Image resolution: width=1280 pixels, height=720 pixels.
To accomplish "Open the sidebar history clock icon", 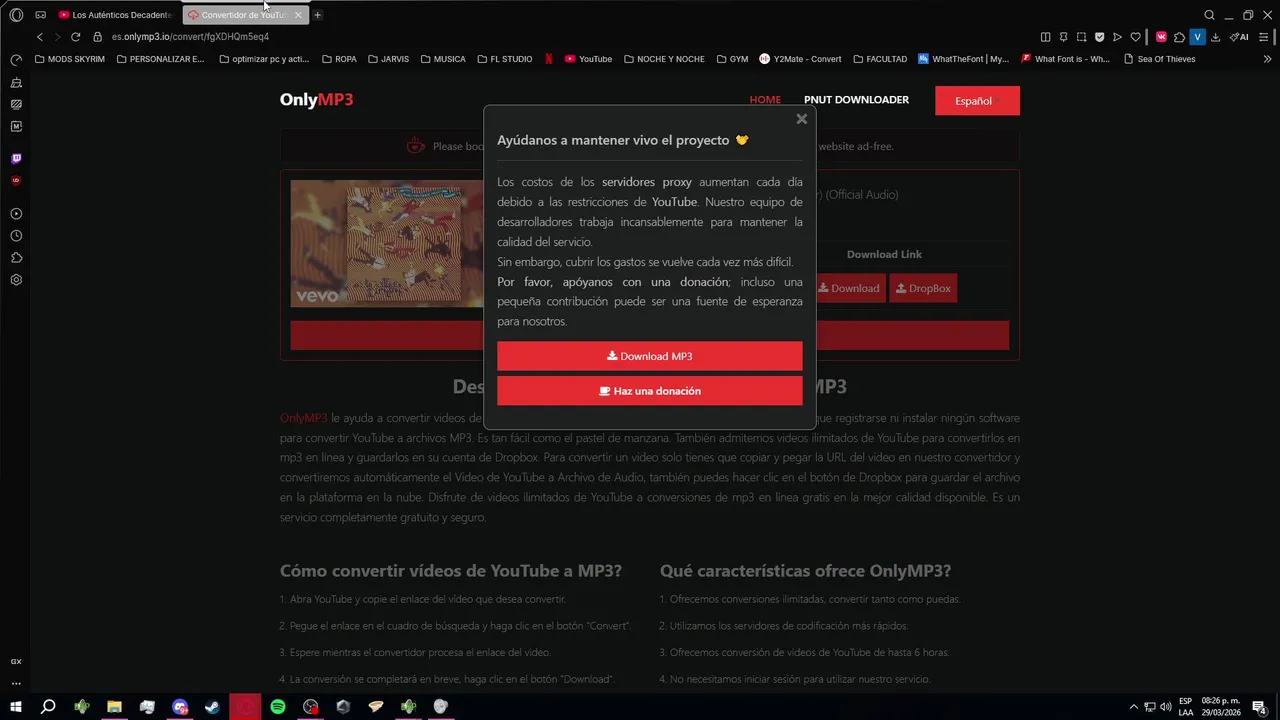I will (x=16, y=236).
